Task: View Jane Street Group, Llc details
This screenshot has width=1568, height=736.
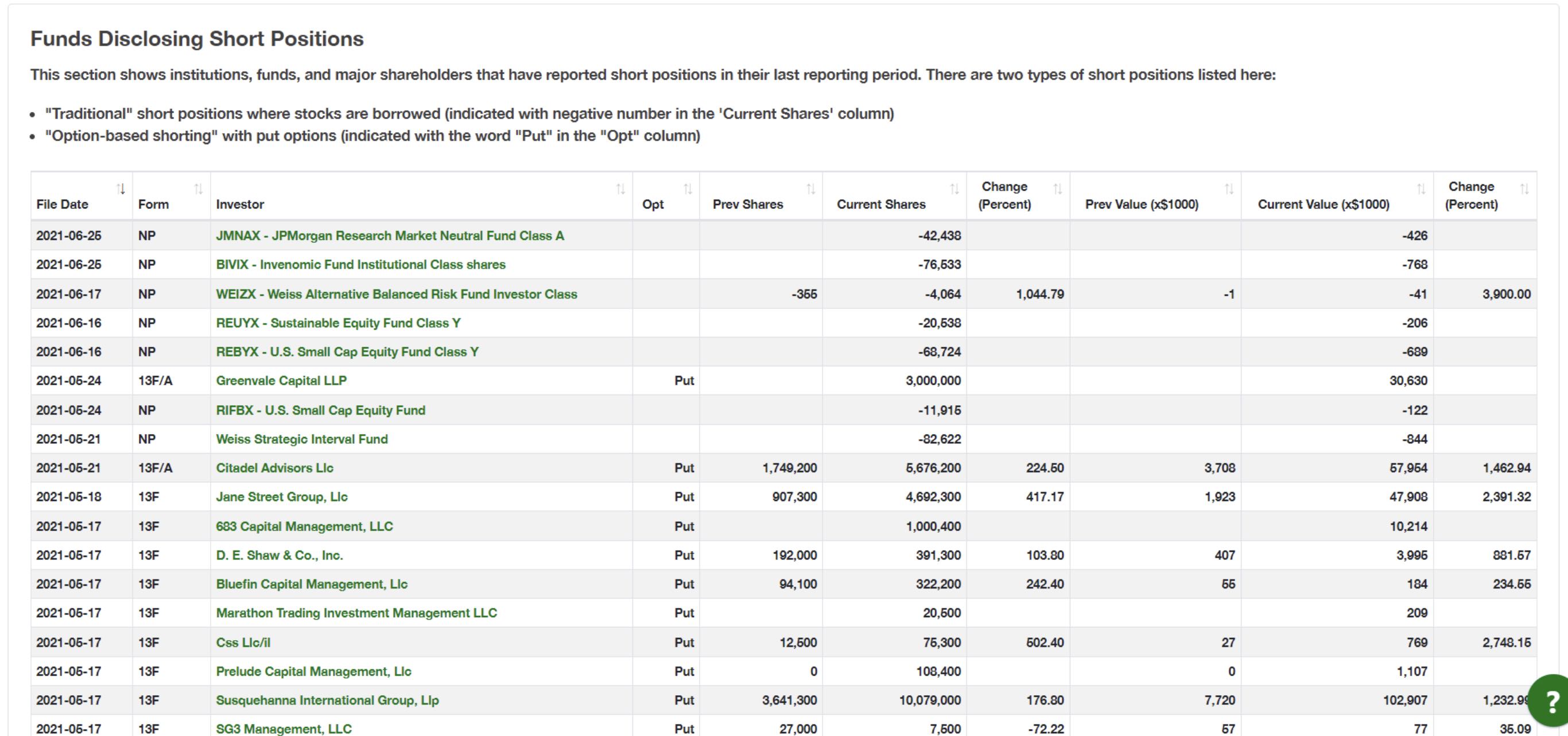Action: 282,497
